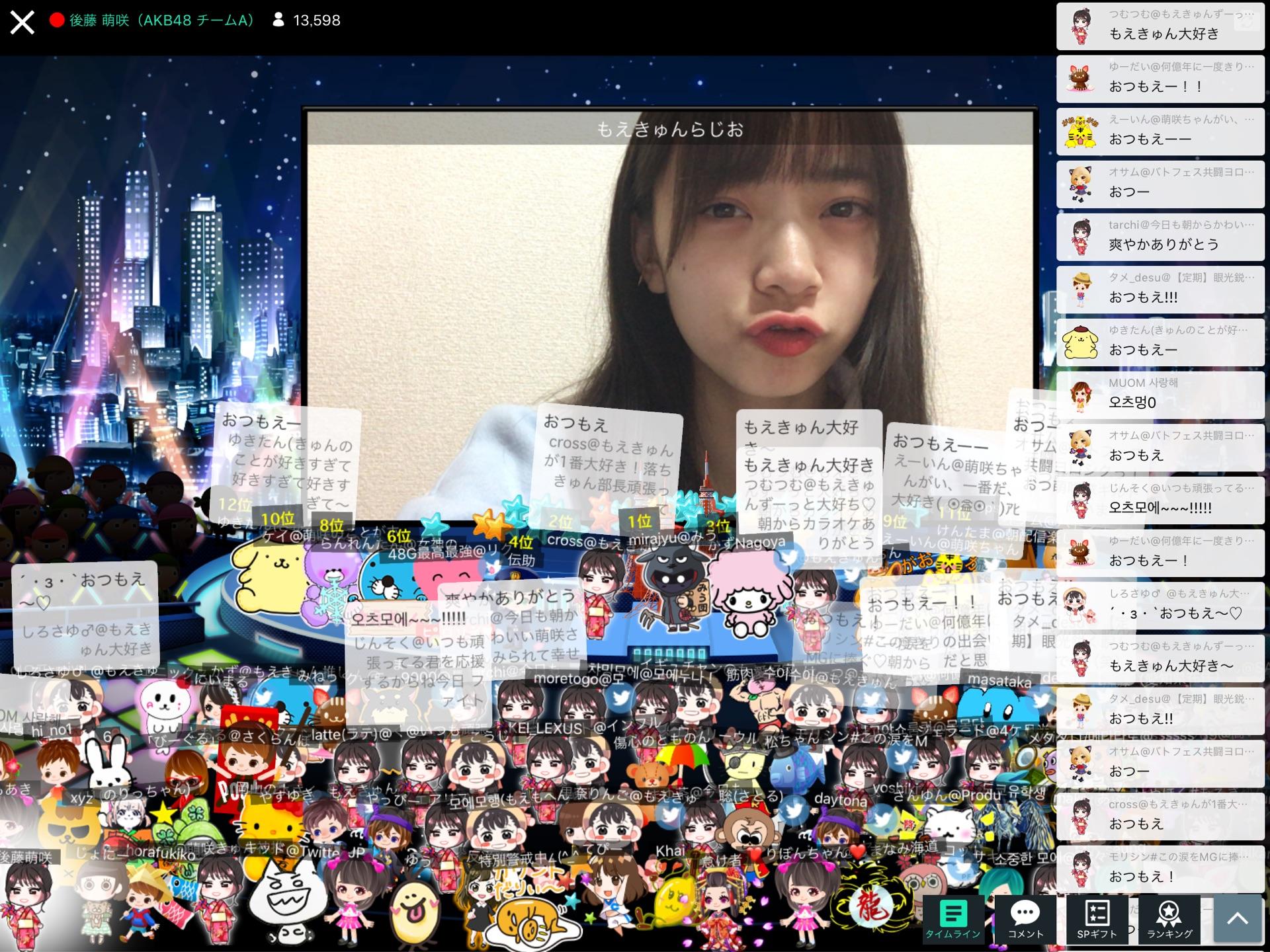Open comment おつもえ!! by タメ_desu
This screenshot has width=1270, height=952.
(1160, 711)
